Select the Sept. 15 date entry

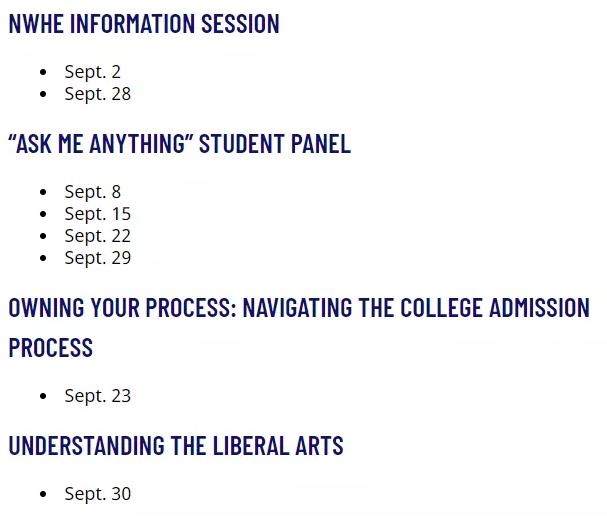tap(98, 214)
